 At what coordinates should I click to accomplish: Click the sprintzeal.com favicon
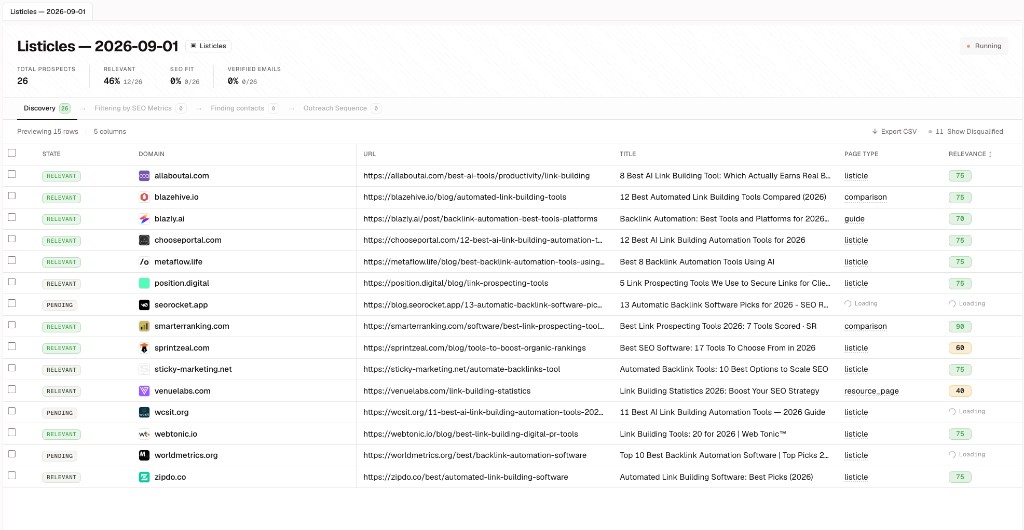tap(144, 348)
